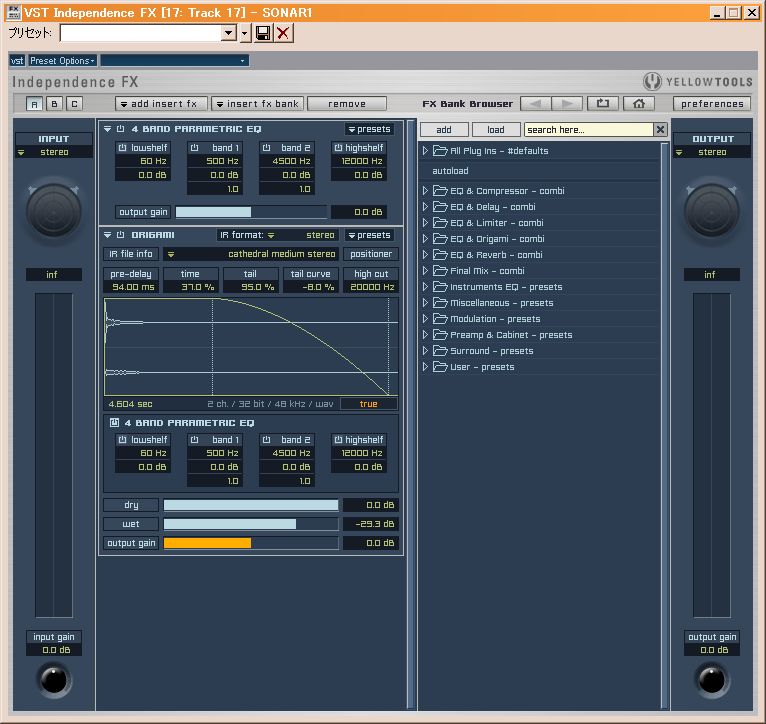
Task: Toggle lowshelf in the lower EQ
Action: [x=123, y=440]
